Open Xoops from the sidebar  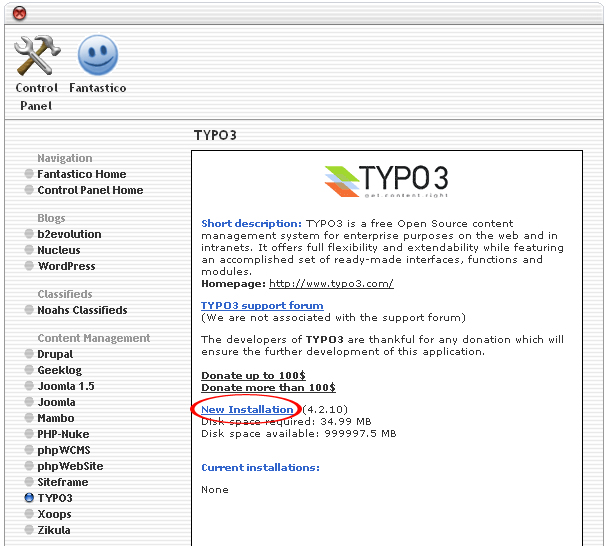coord(54,514)
